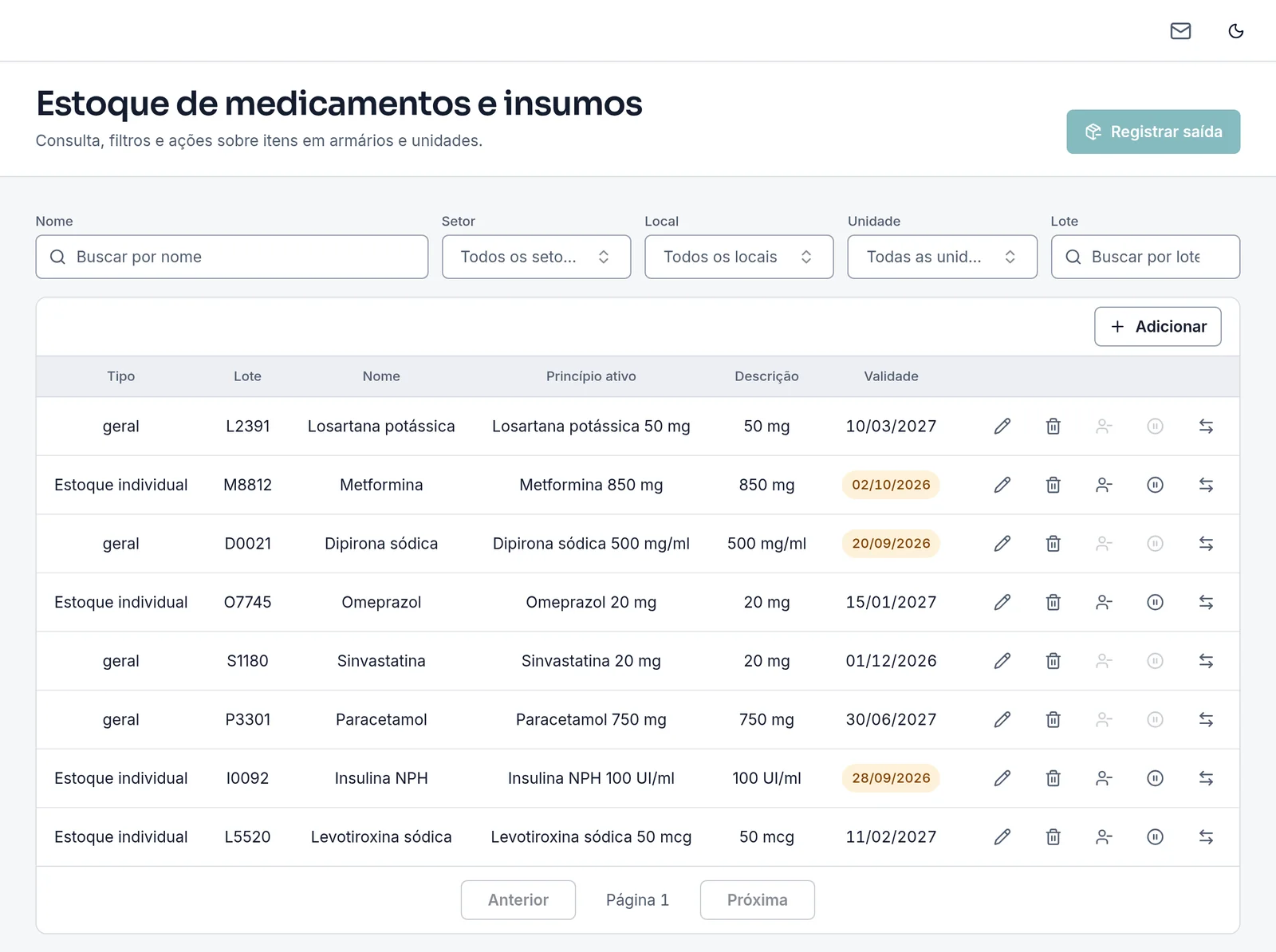Go to Anterior page

[518, 900]
